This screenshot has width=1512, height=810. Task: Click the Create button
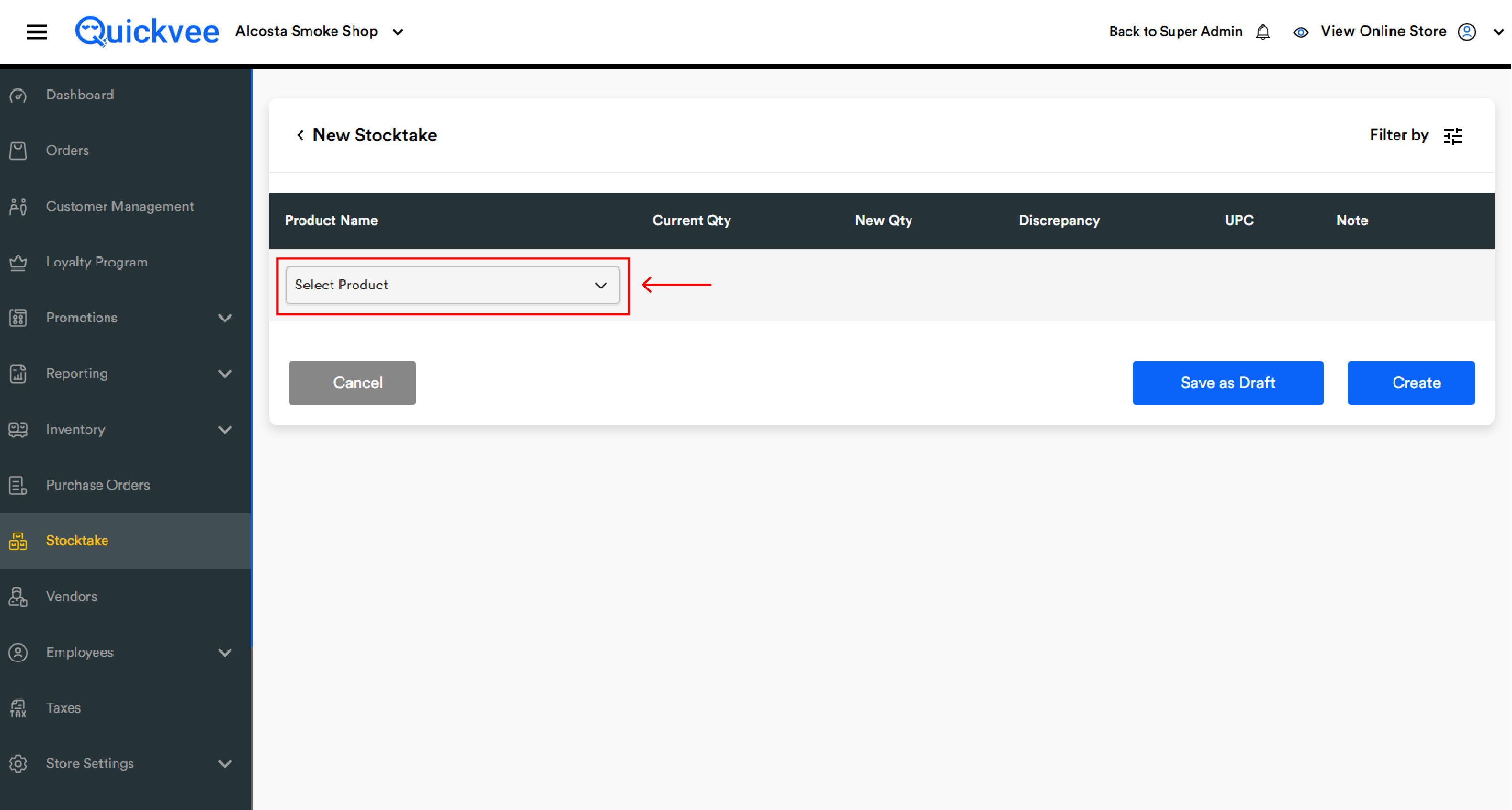[1411, 383]
